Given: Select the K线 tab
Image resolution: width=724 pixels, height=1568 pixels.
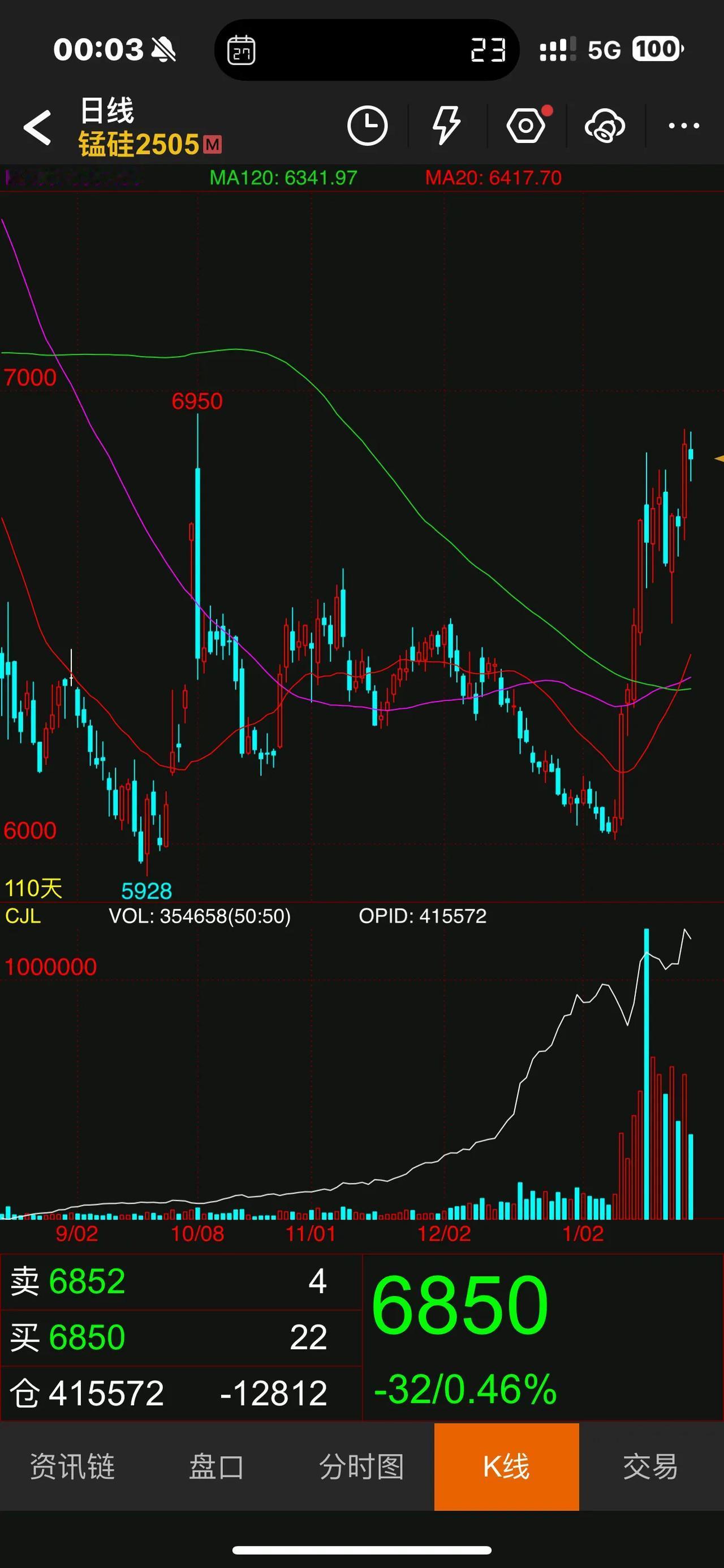Looking at the screenshot, I should point(507,1466).
